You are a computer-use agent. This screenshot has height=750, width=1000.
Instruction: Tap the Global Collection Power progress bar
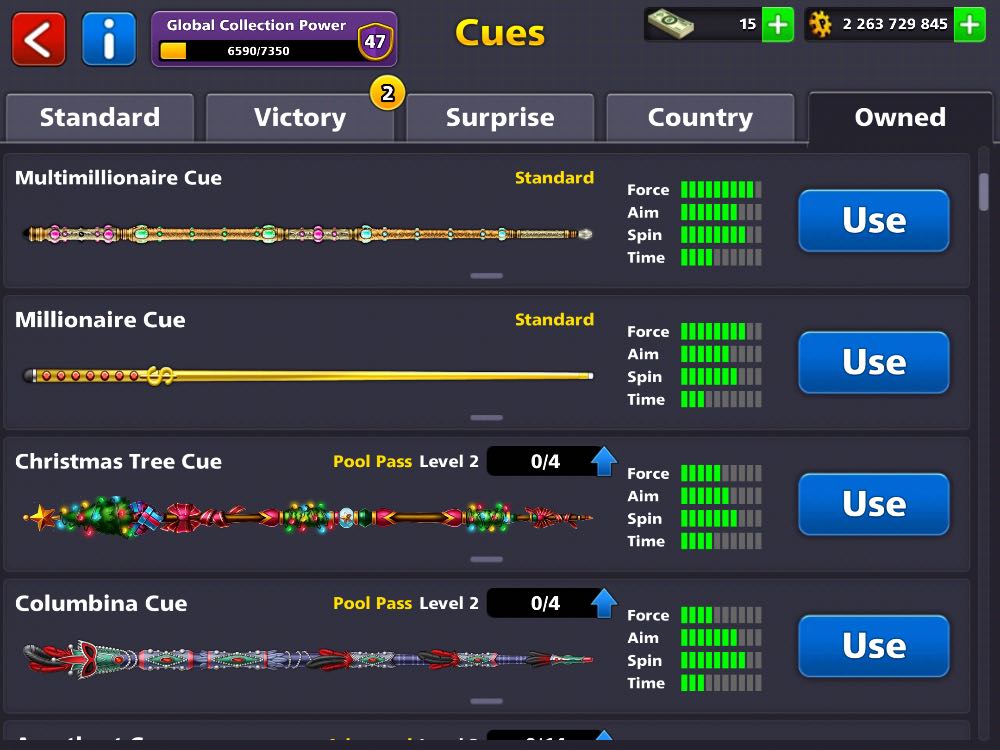pyautogui.click(x=258, y=50)
